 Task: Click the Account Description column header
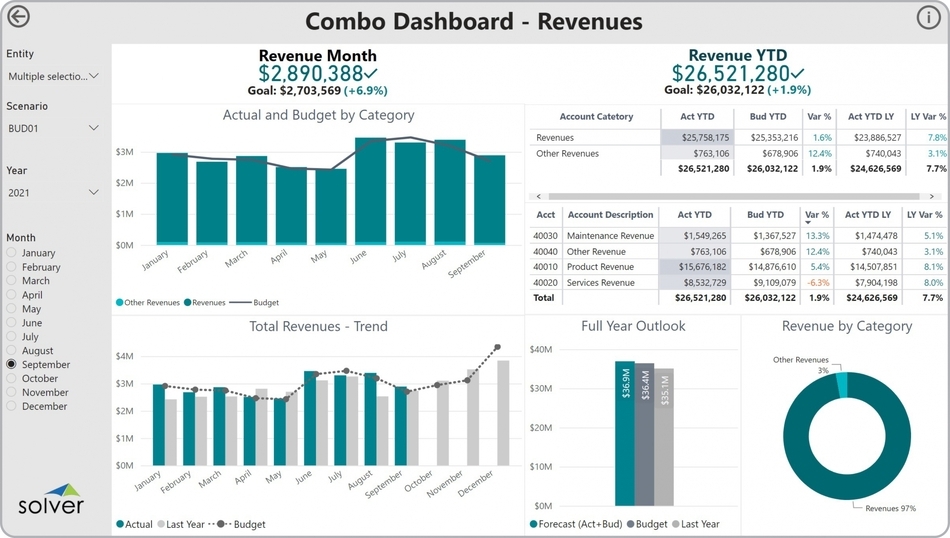tap(610, 215)
